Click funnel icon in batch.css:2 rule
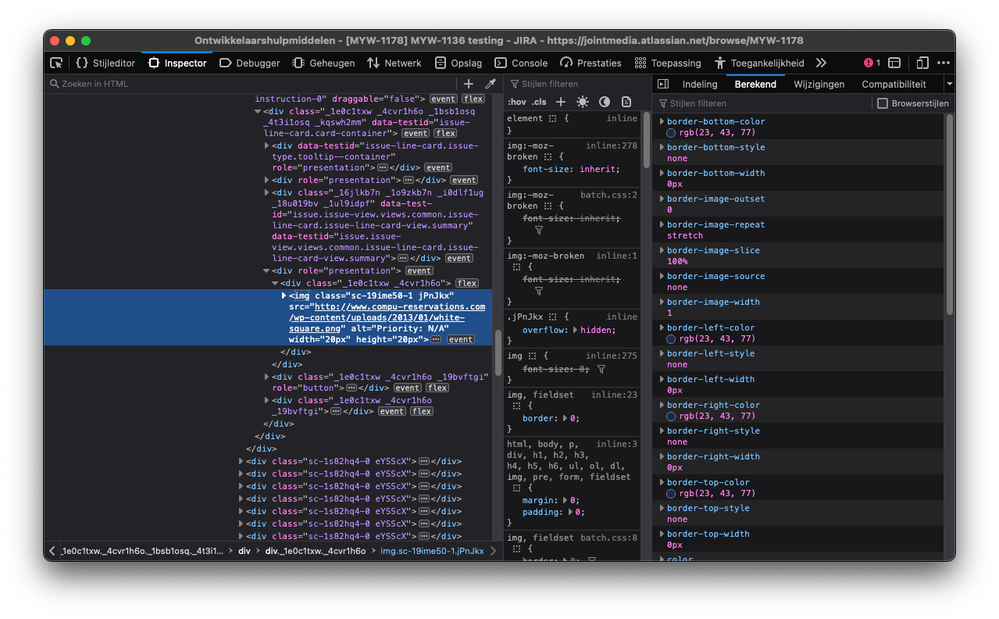 coord(539,230)
